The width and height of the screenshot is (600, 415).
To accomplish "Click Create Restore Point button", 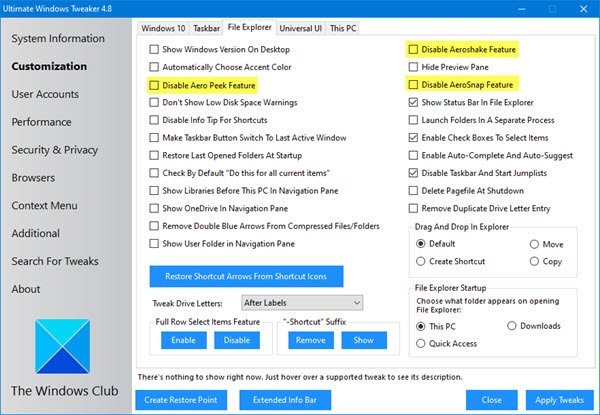I will [181, 400].
